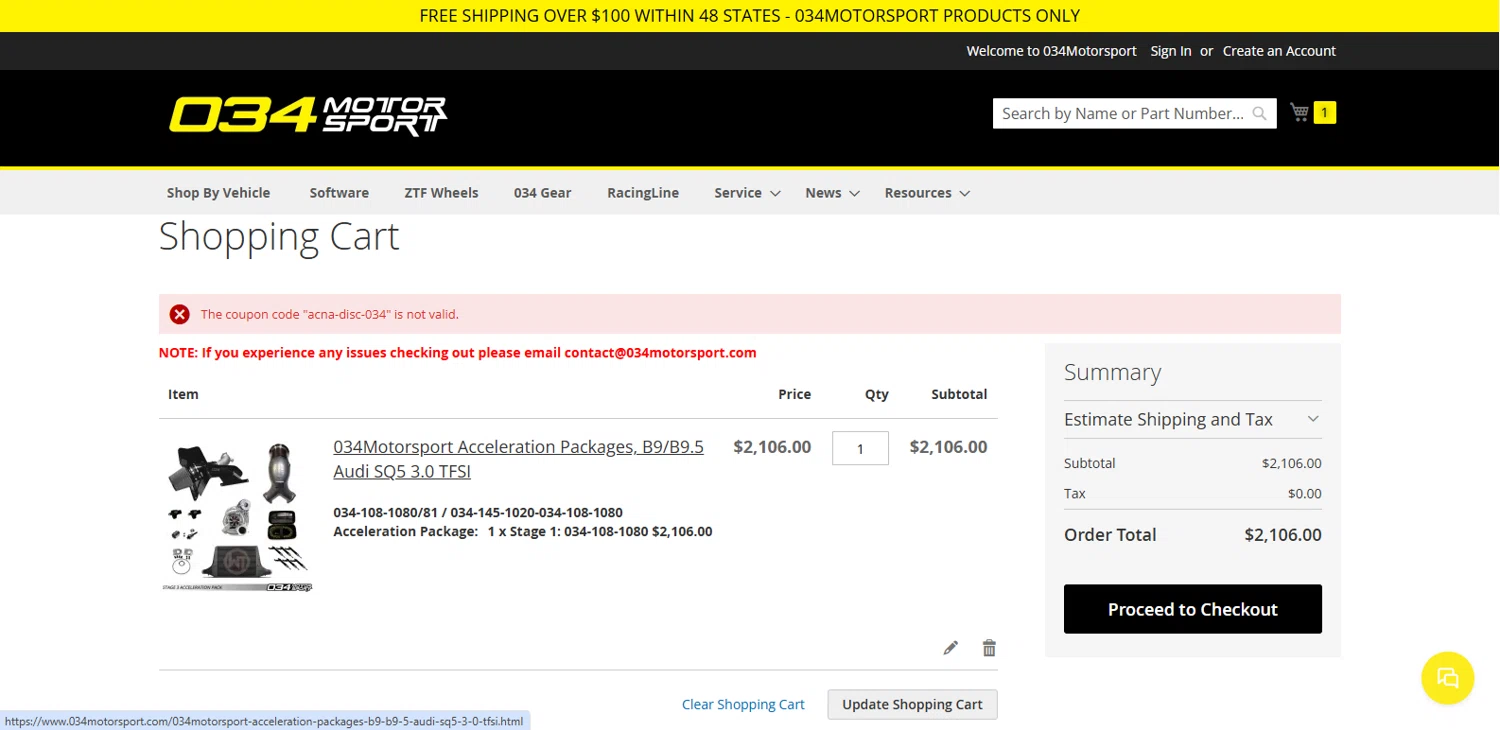This screenshot has height=730, width=1500.
Task: Click the free shipping yellow banner text
Action: tap(750, 16)
